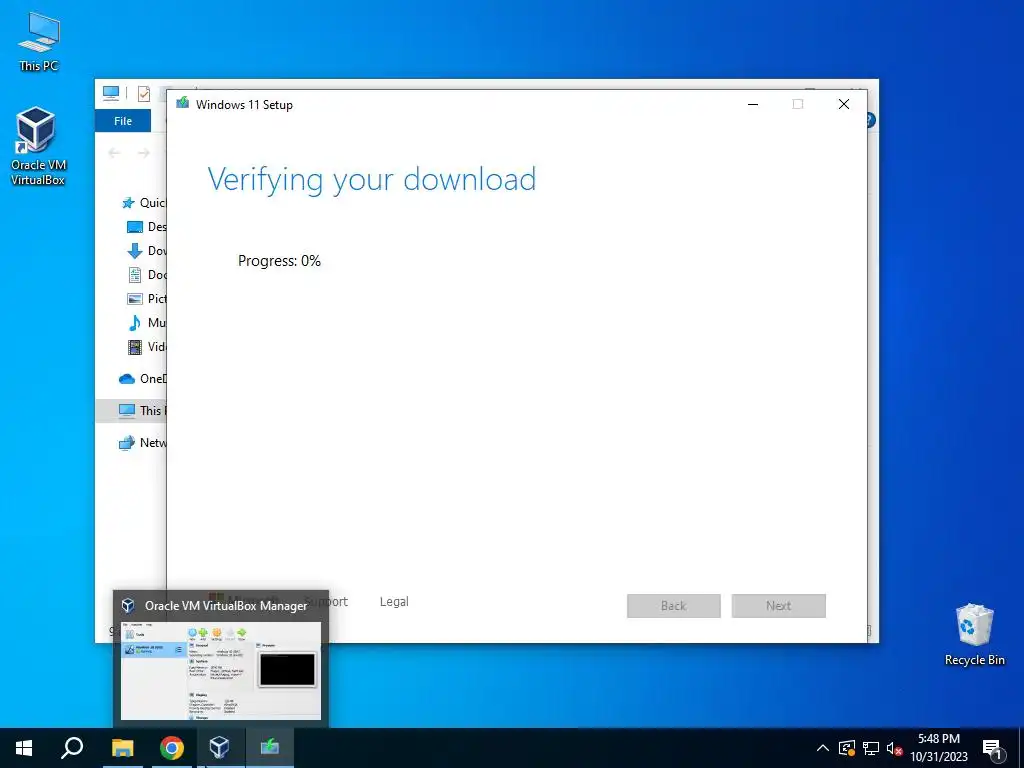
Task: Open File tab in File Explorer
Action: coord(123,121)
